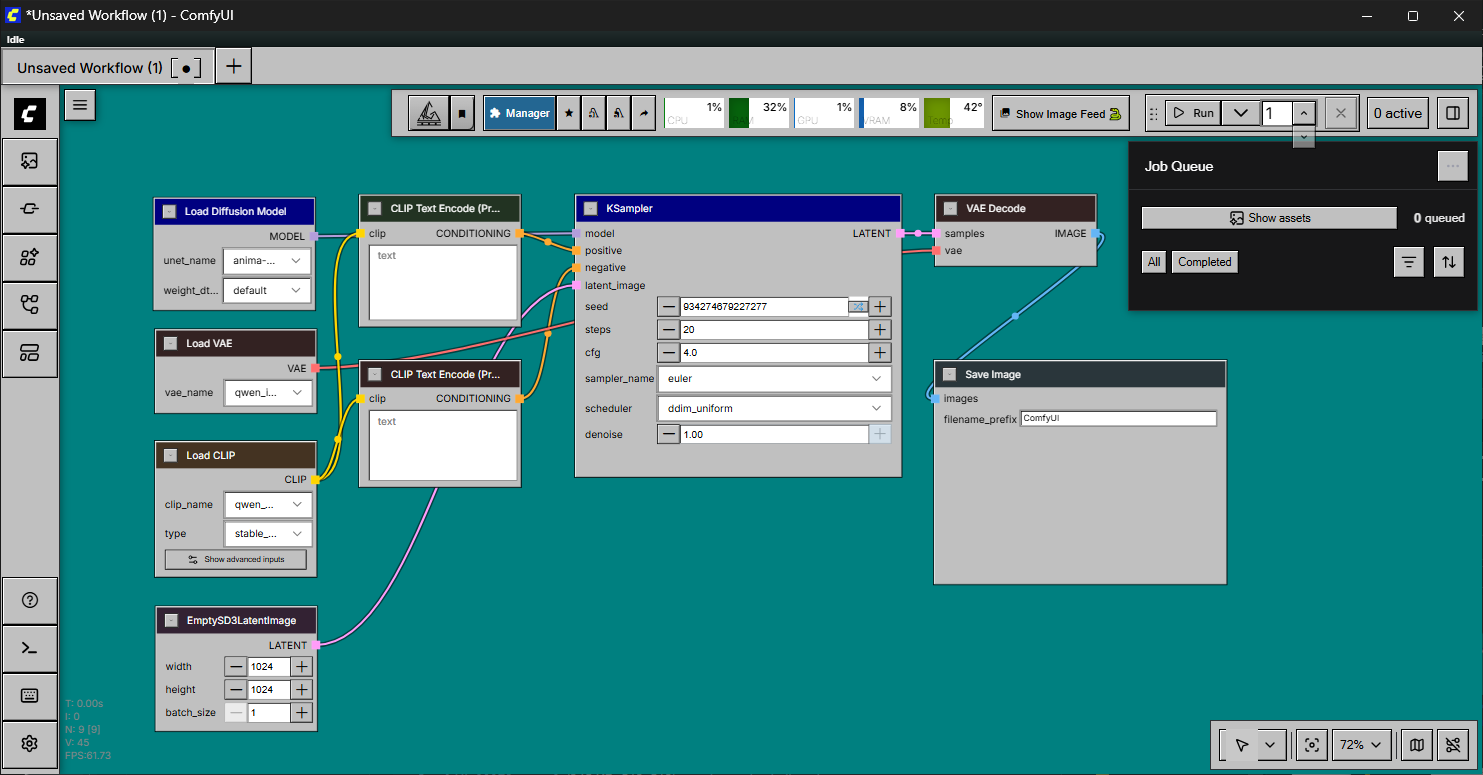1483x775 pixels.
Task: Collapse the Load Diffusion Model node
Action: tap(169, 212)
